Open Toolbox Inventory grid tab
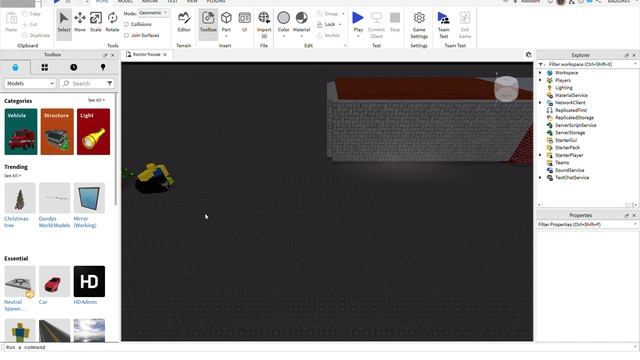The image size is (640, 360). click(44, 67)
